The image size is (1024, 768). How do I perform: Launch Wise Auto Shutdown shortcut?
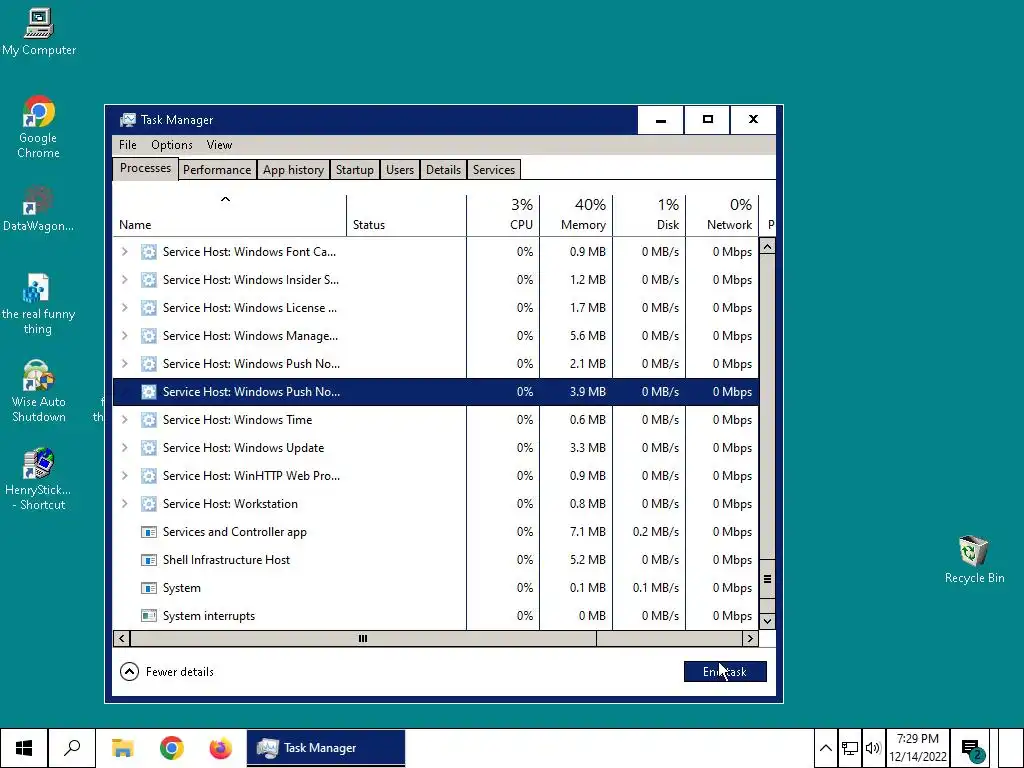[x=38, y=391]
